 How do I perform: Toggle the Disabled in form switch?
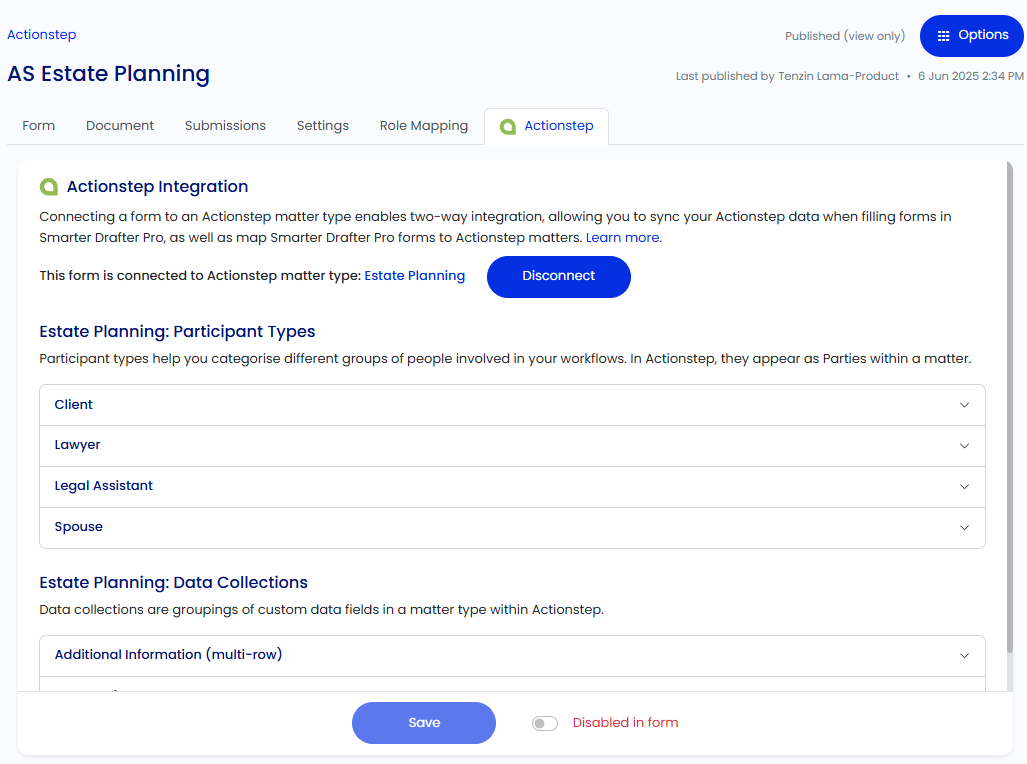click(544, 723)
